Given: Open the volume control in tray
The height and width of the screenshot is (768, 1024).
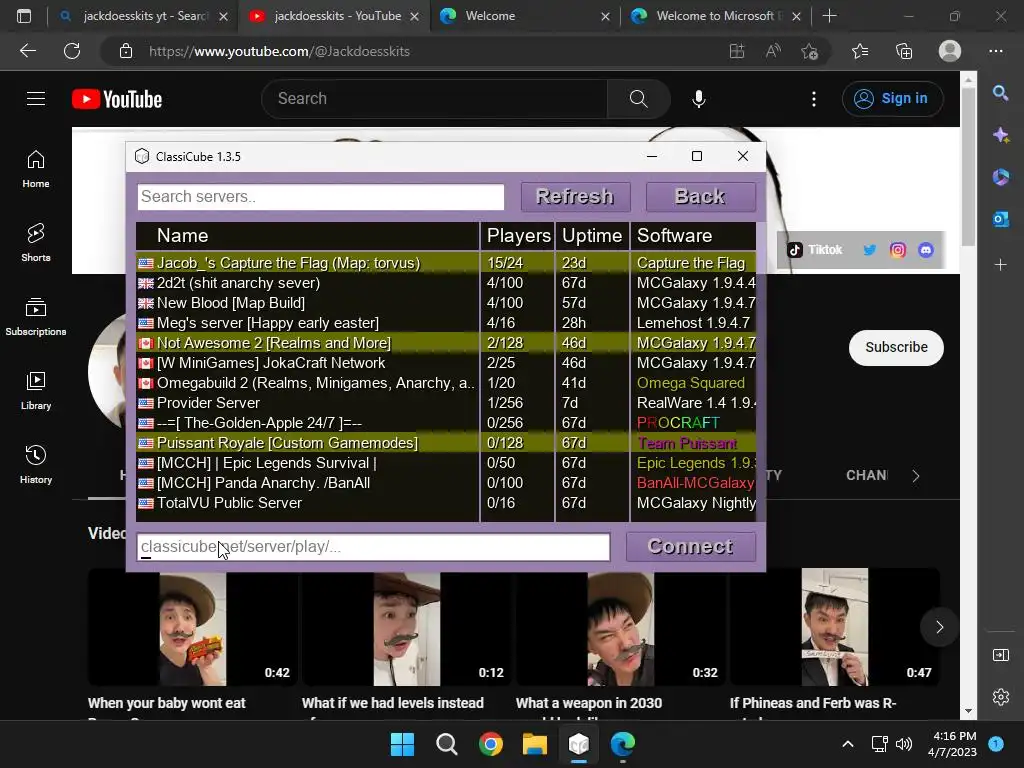Looking at the screenshot, I should coord(904,744).
